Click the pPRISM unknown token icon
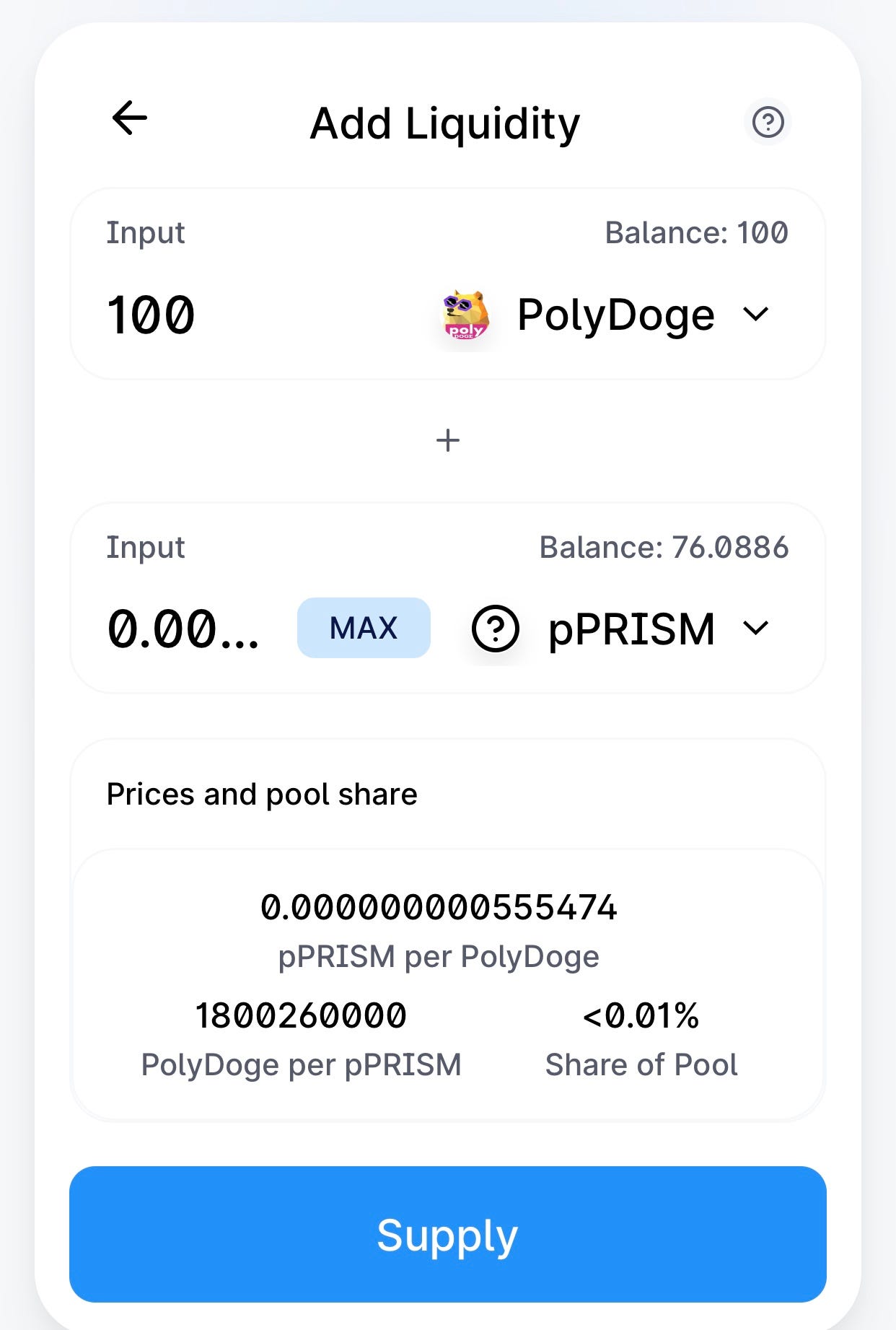This screenshot has height=1330, width=896. (495, 629)
